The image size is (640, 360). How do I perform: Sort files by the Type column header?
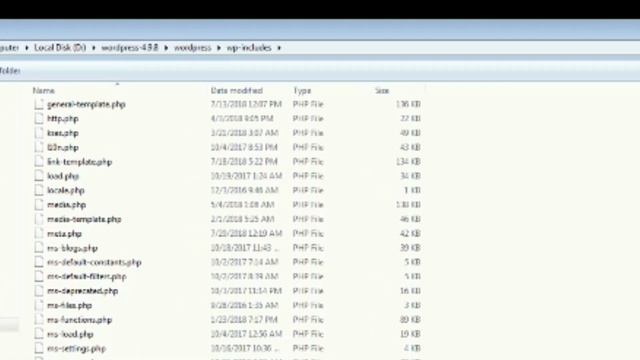(x=302, y=91)
